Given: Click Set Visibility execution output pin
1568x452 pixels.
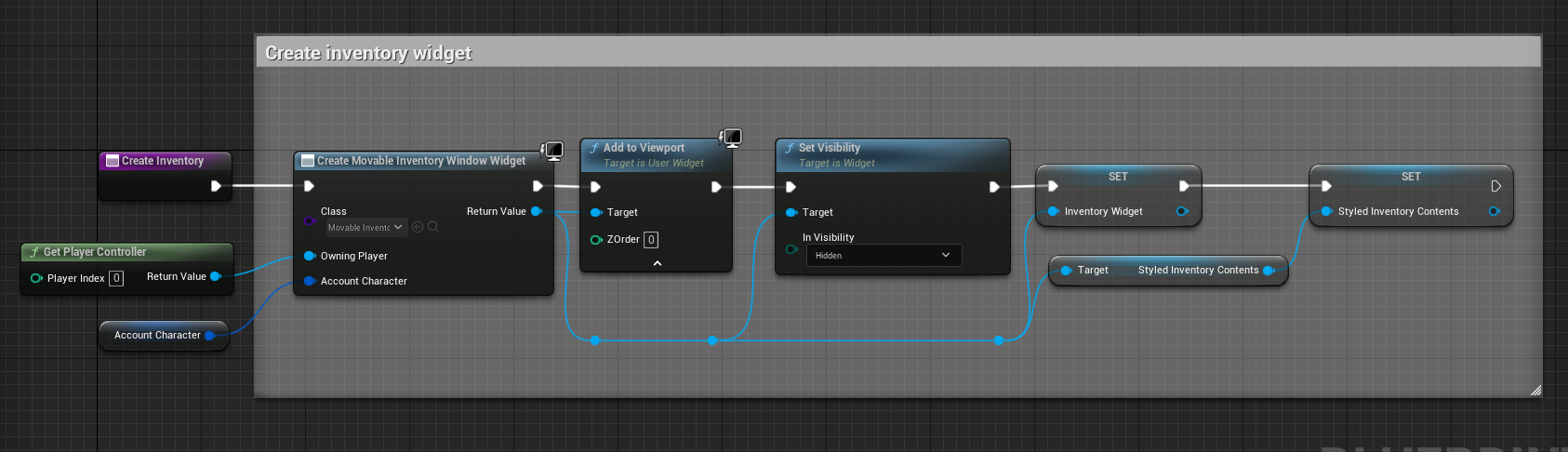Looking at the screenshot, I should tap(994, 187).
